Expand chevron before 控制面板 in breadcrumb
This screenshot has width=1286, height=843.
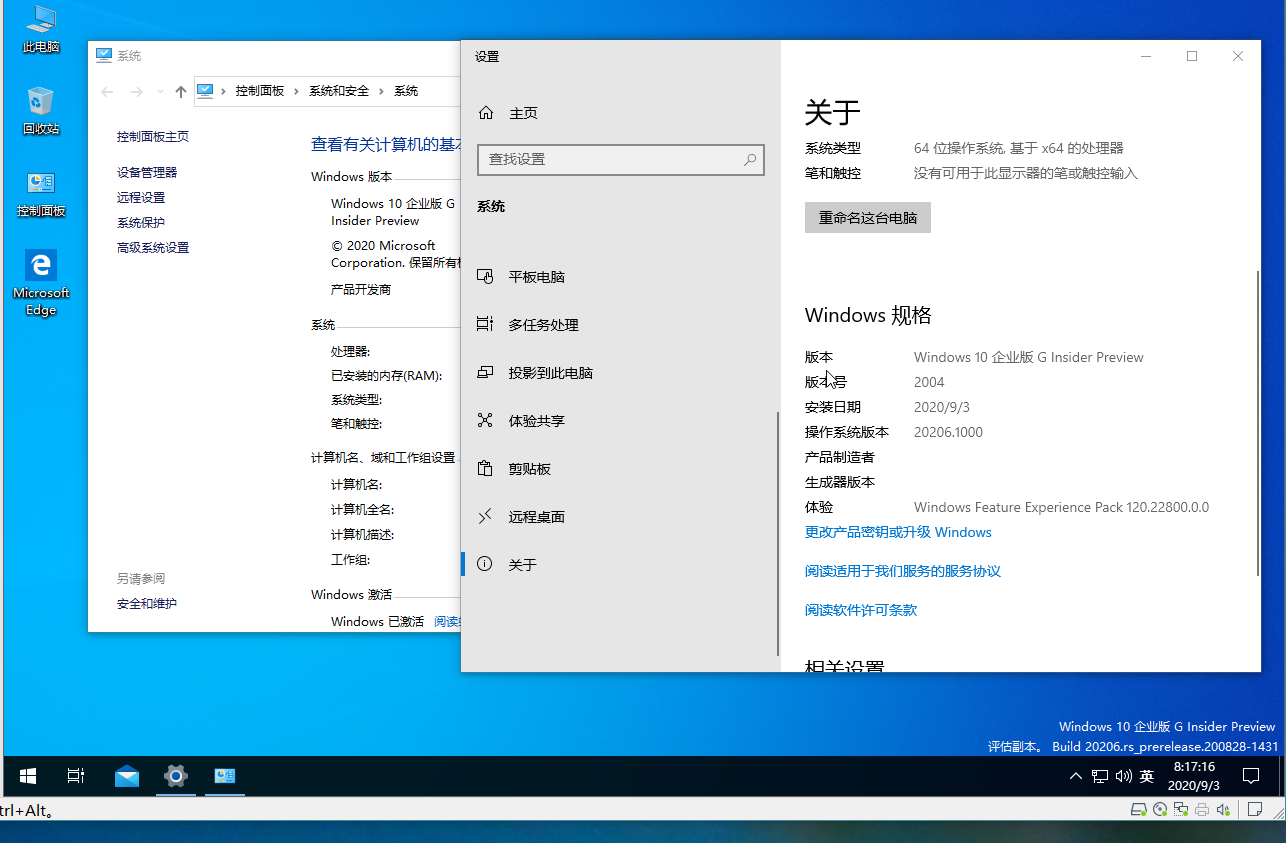pyautogui.click(x=223, y=91)
